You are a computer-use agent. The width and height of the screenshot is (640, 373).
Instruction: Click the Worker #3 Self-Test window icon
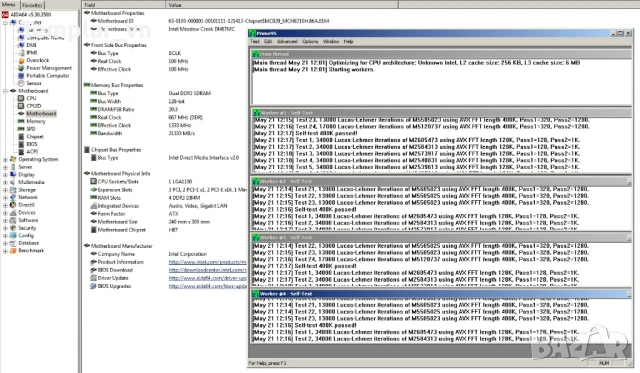[x=256, y=238]
